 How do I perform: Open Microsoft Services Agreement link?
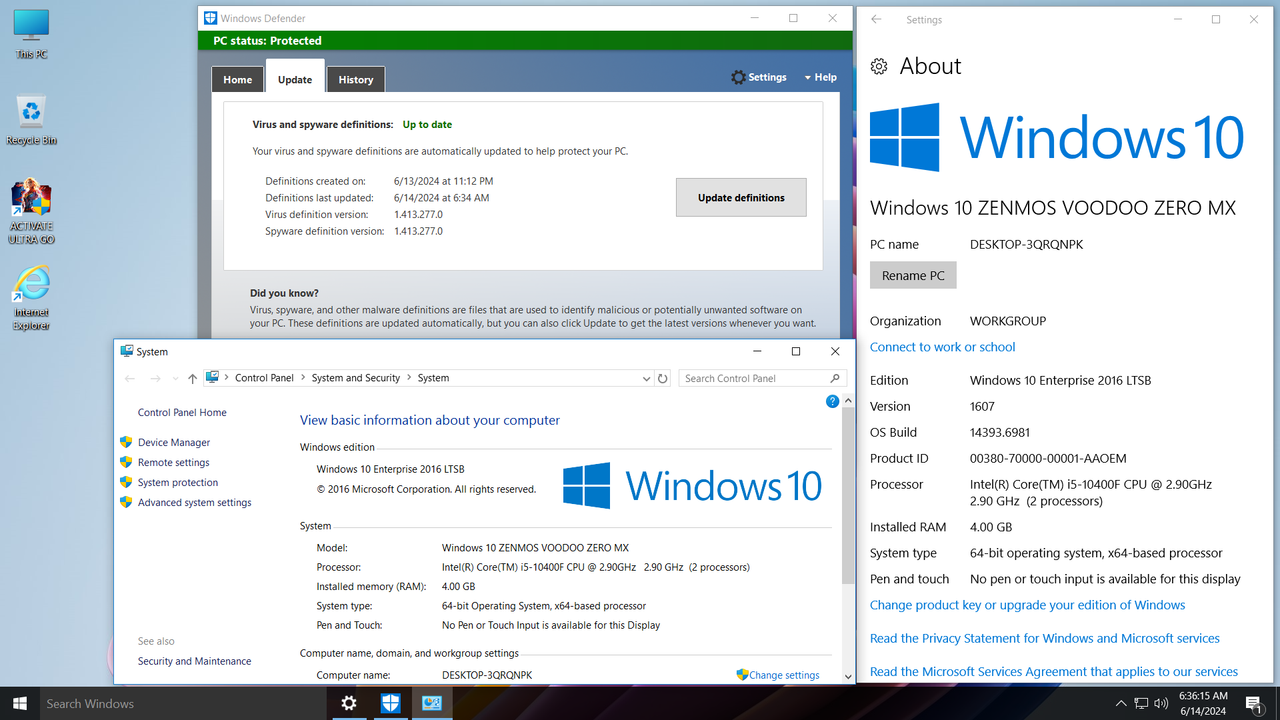(1054, 672)
